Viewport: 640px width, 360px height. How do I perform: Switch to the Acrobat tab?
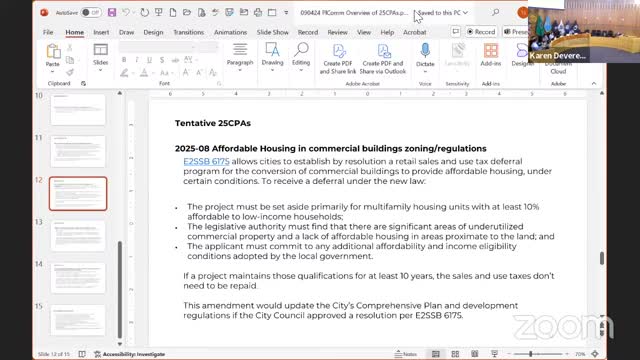pos(415,32)
